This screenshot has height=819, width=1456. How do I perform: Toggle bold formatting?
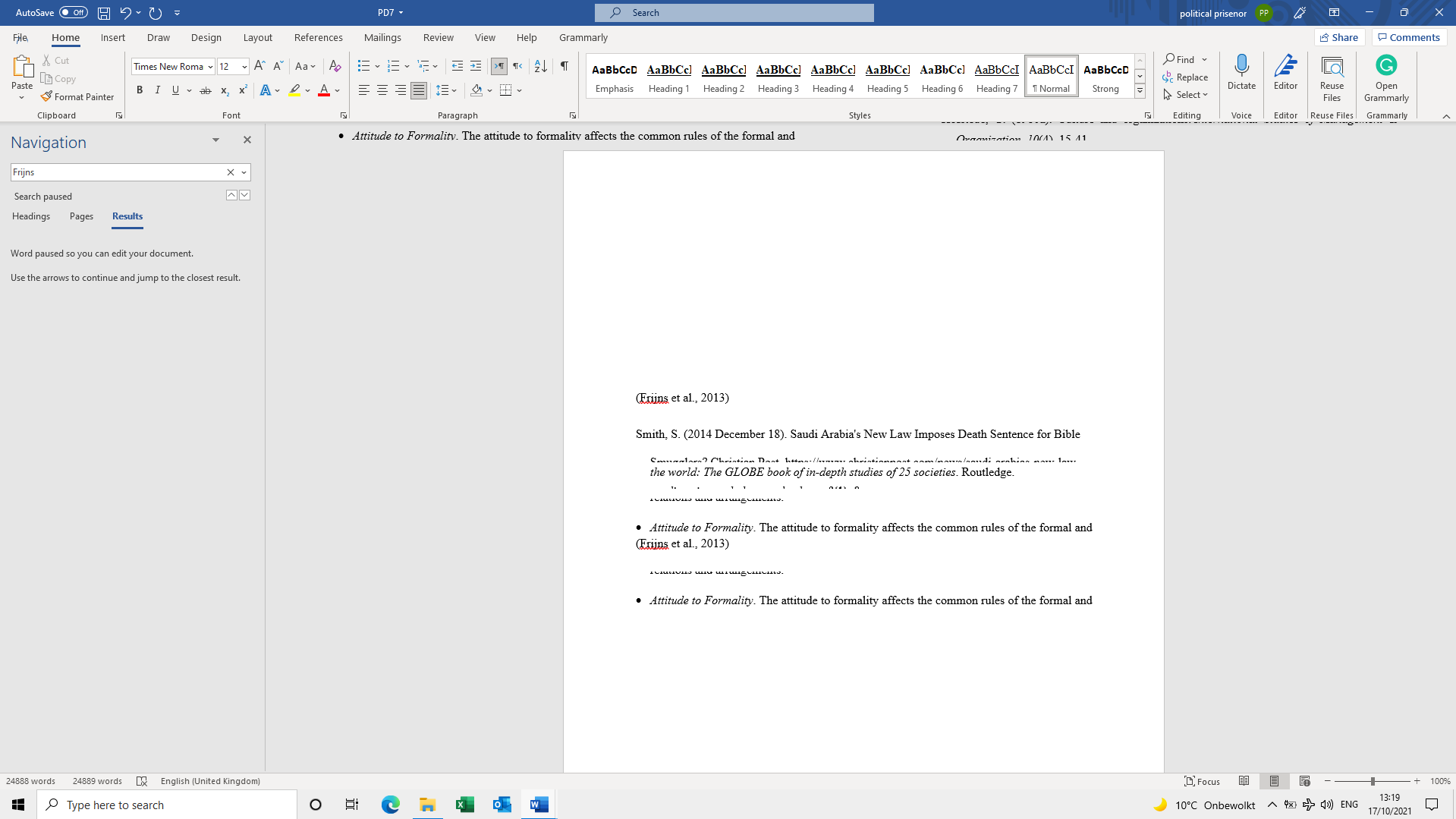click(x=140, y=90)
